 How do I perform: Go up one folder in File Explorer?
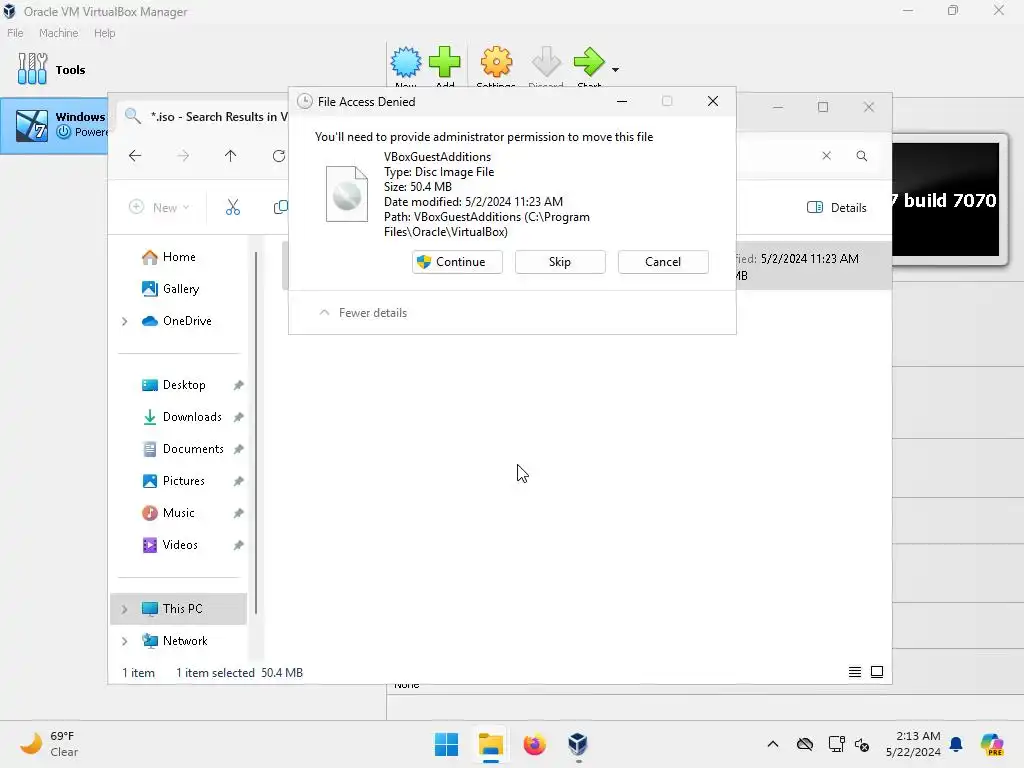click(x=231, y=155)
